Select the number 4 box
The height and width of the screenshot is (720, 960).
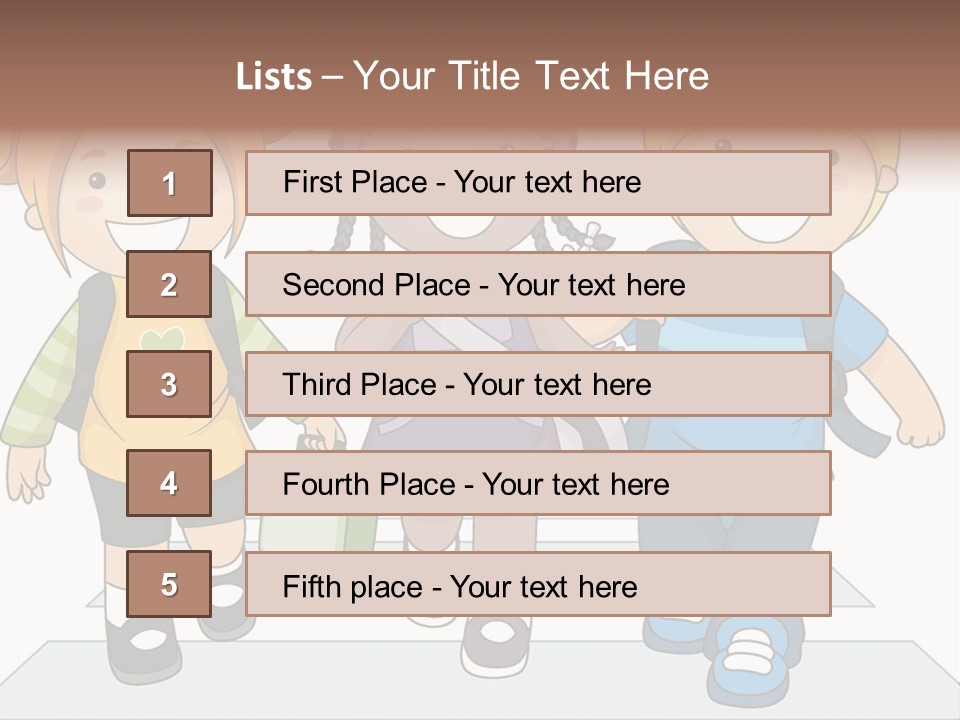click(169, 483)
